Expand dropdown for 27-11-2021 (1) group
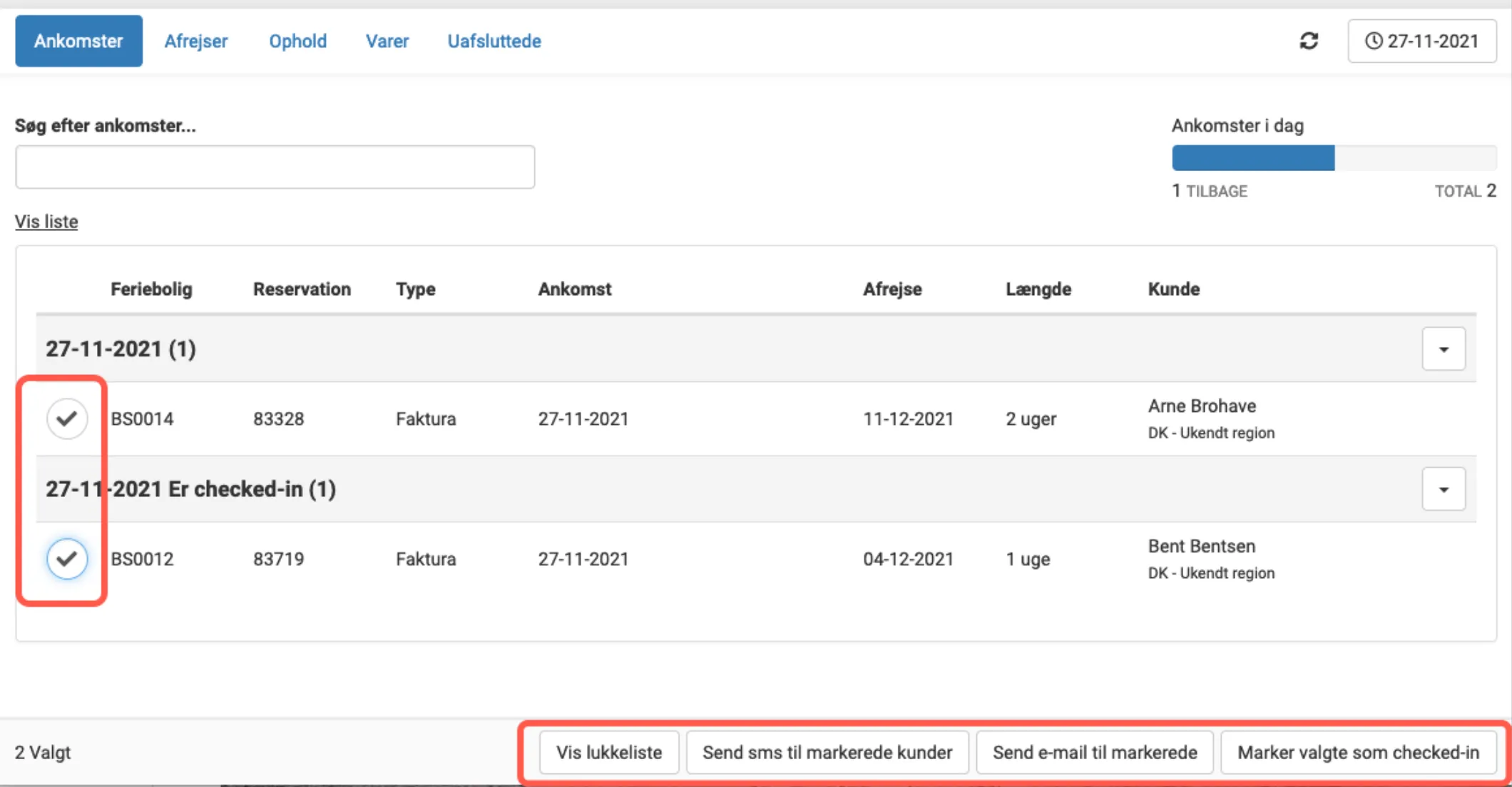1512x787 pixels. click(1444, 349)
